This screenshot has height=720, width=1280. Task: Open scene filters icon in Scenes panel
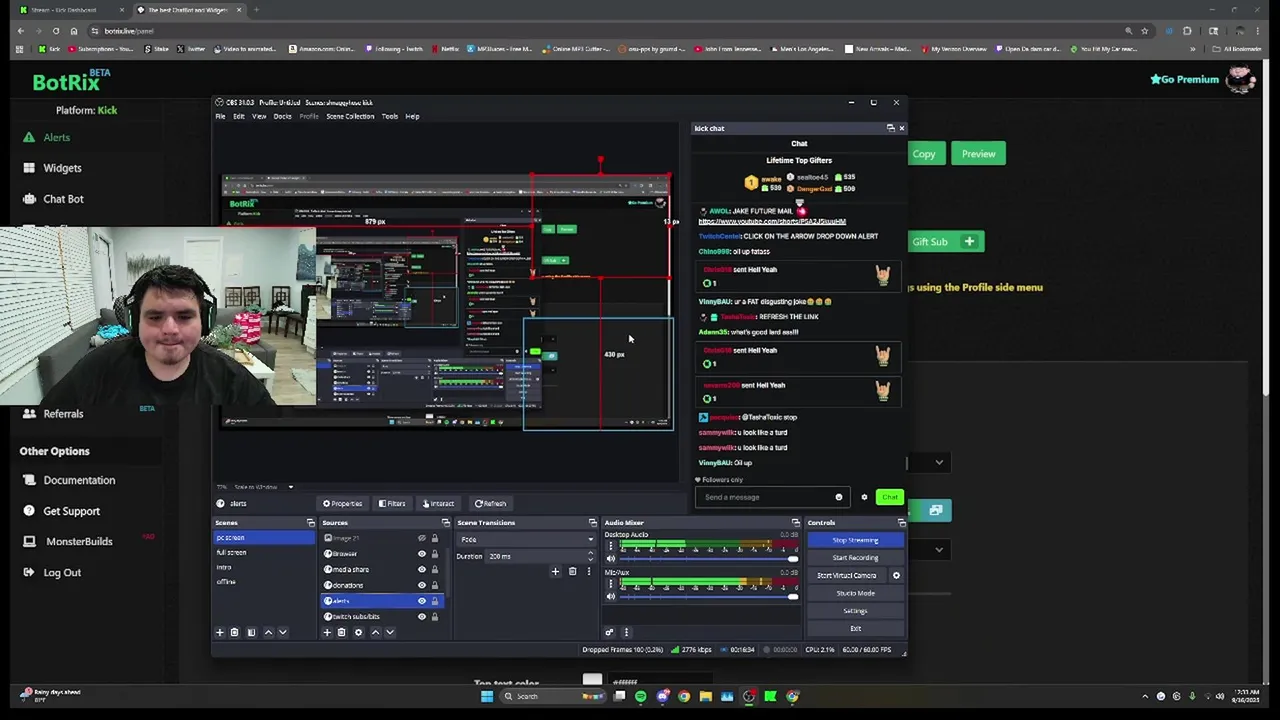251,632
